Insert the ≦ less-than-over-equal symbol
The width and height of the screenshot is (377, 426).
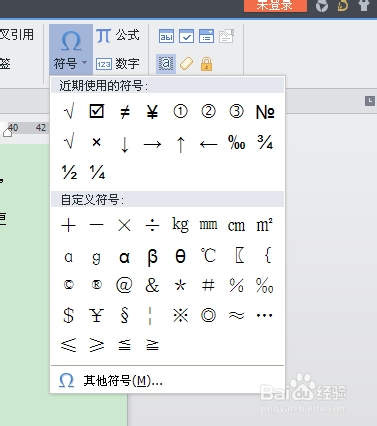tap(124, 345)
